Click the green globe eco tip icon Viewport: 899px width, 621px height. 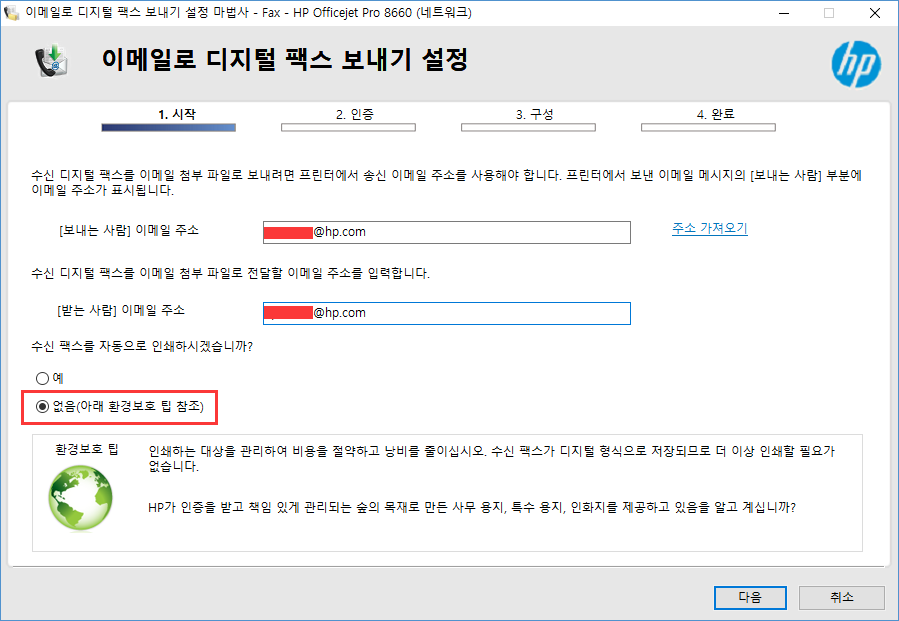pyautogui.click(x=81, y=498)
